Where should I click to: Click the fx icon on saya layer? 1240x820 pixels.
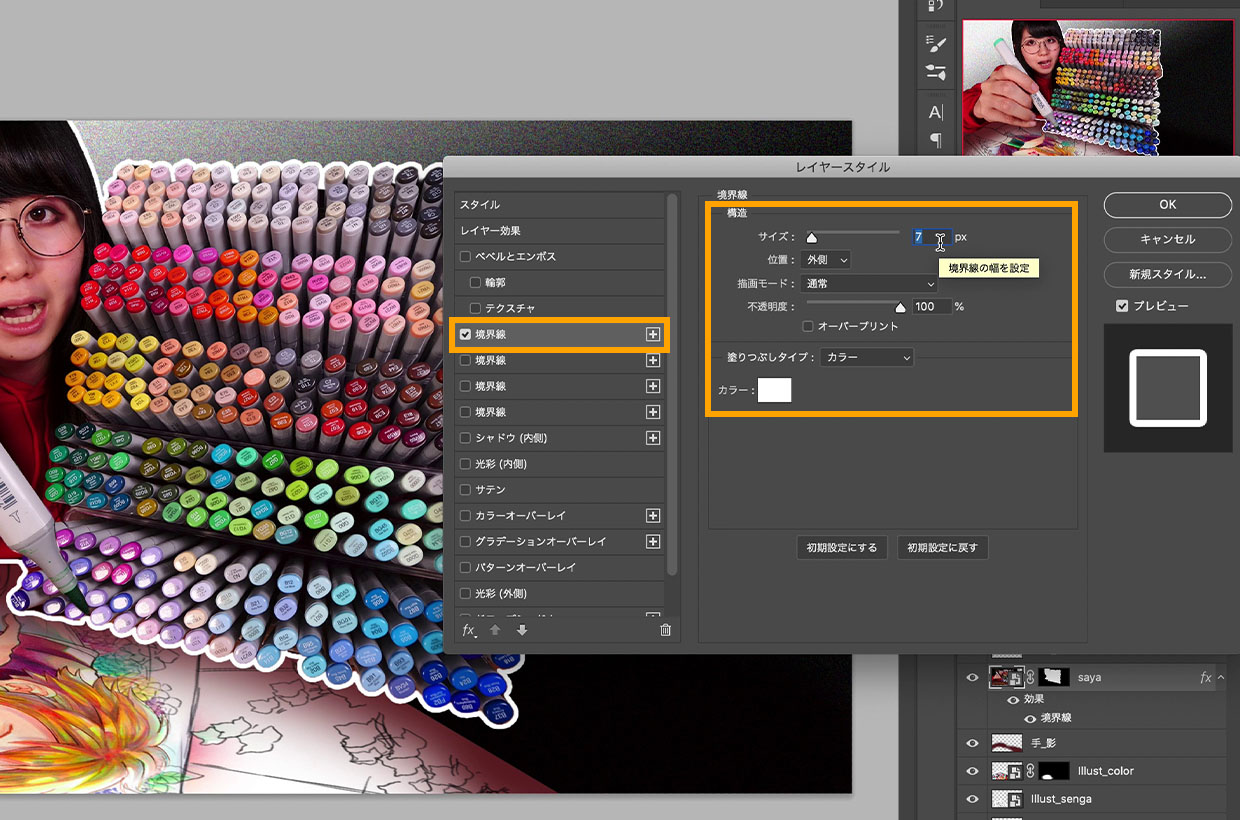click(x=1206, y=677)
